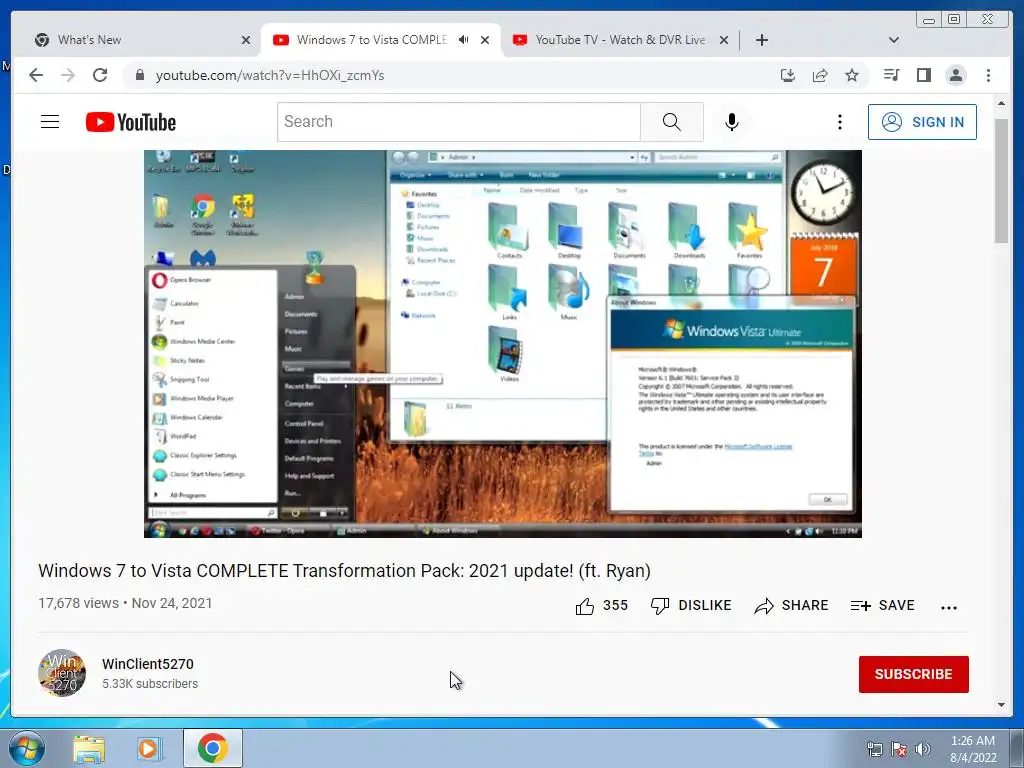Toggle Chrome side panel
Screen dimensions: 1024x768
923,75
